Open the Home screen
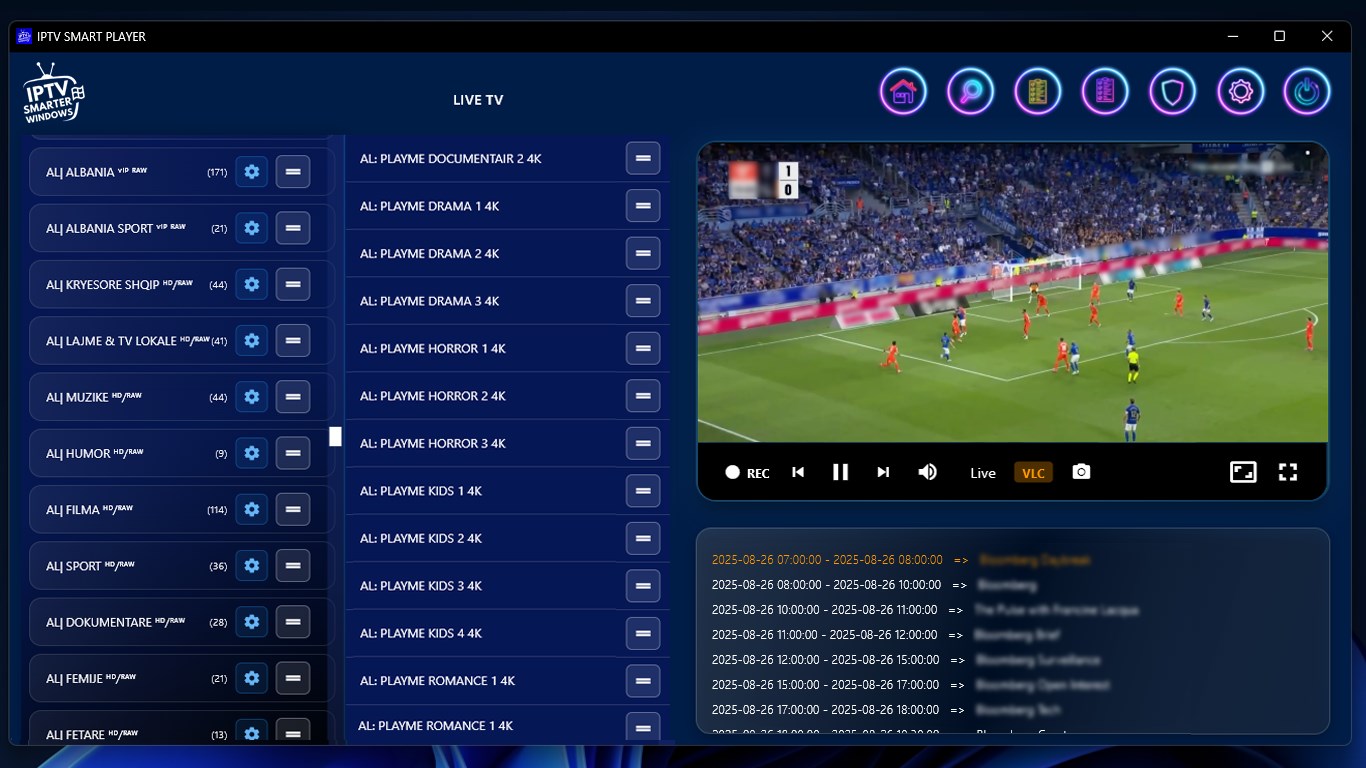The height and width of the screenshot is (768, 1366). pos(903,91)
